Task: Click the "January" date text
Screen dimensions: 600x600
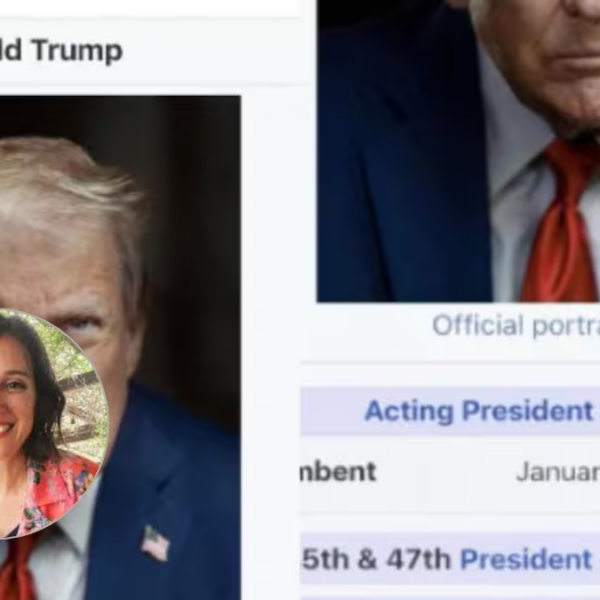Action: [x=558, y=471]
